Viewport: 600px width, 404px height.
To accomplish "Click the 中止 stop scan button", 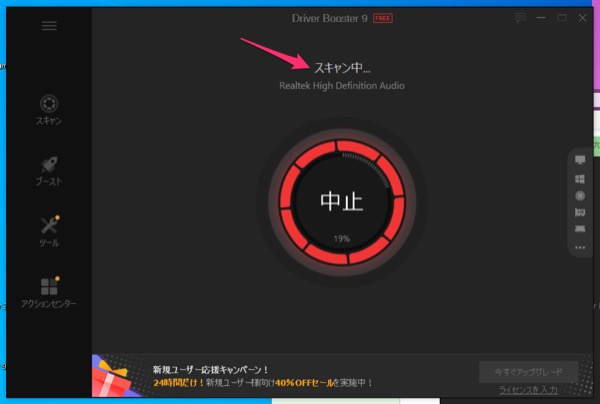I will tap(341, 201).
